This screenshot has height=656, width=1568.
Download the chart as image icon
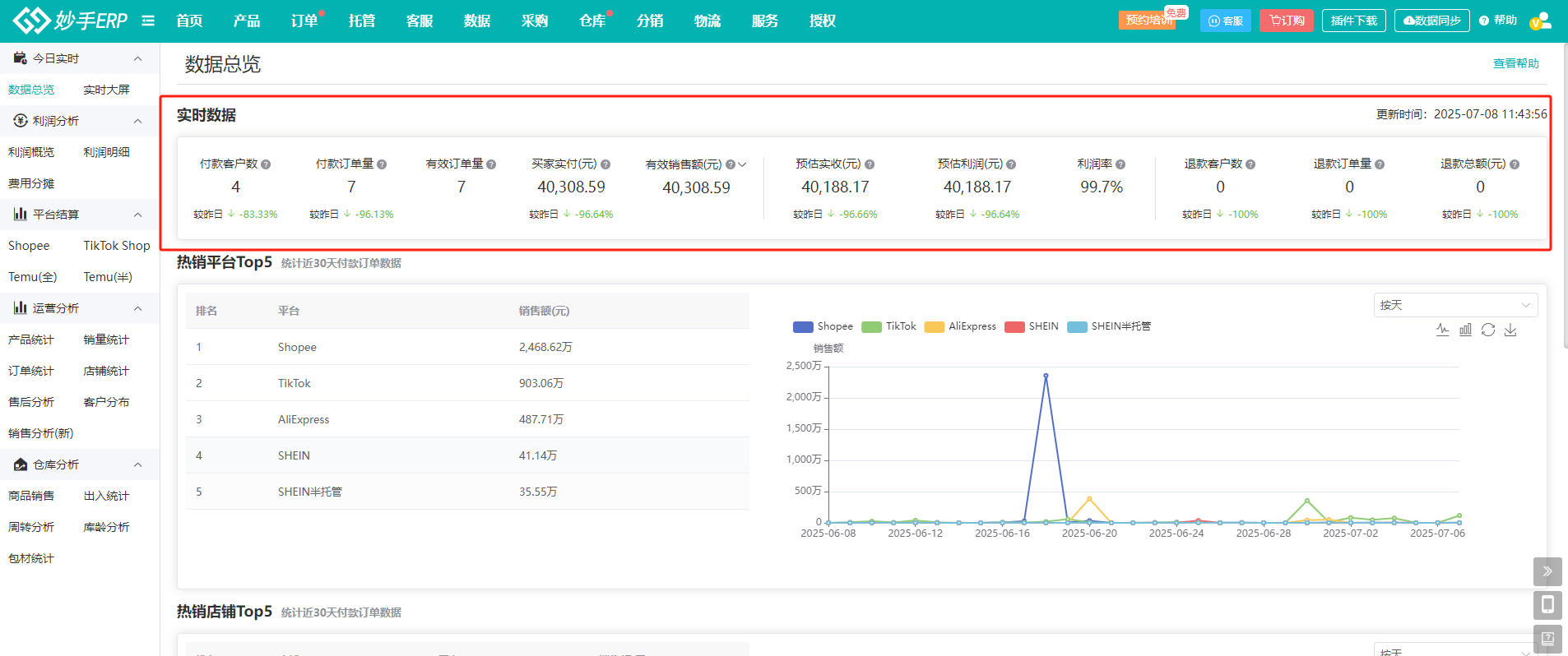1510,330
